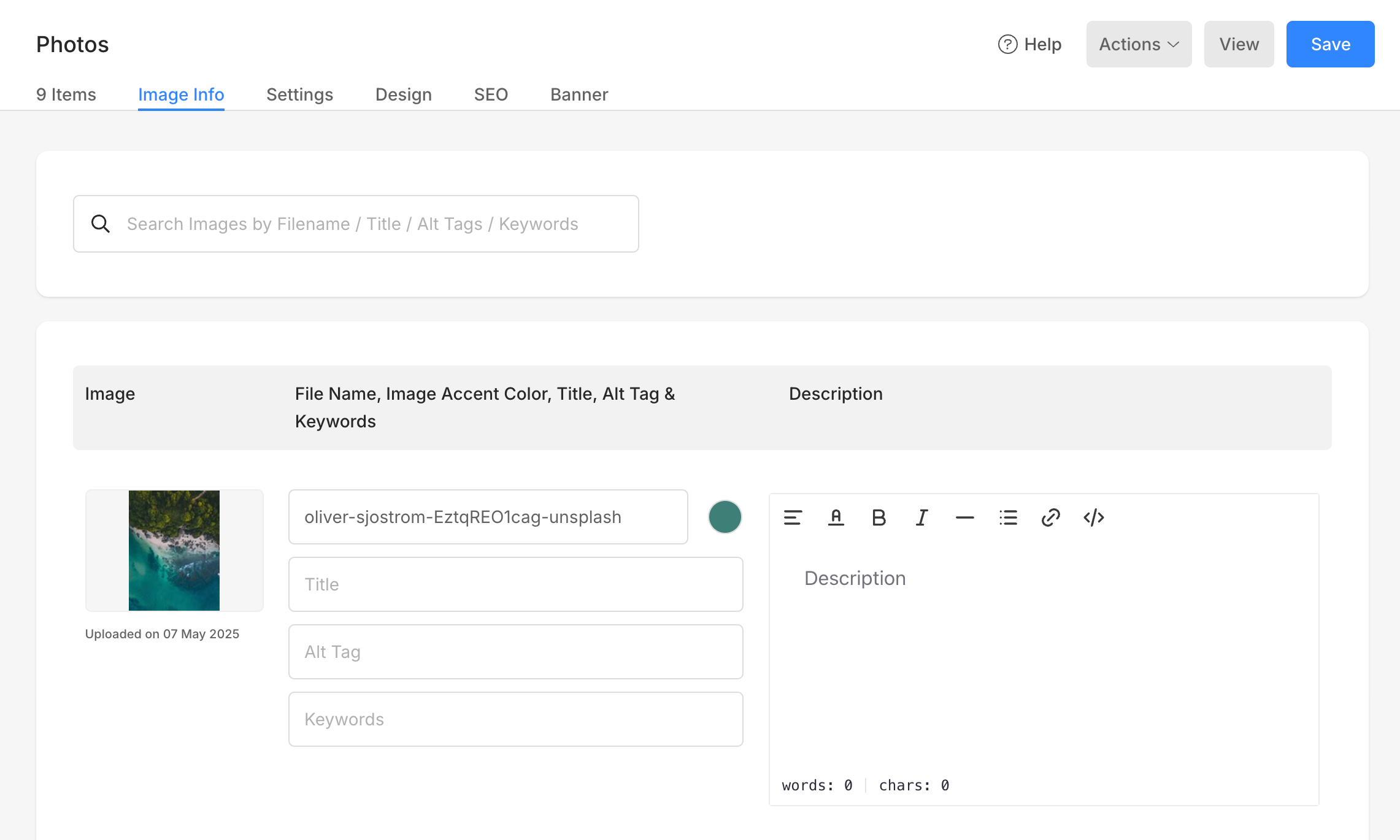Screen dimensions: 1400x840
Task: Click the Alt Tag input field
Action: pos(515,652)
